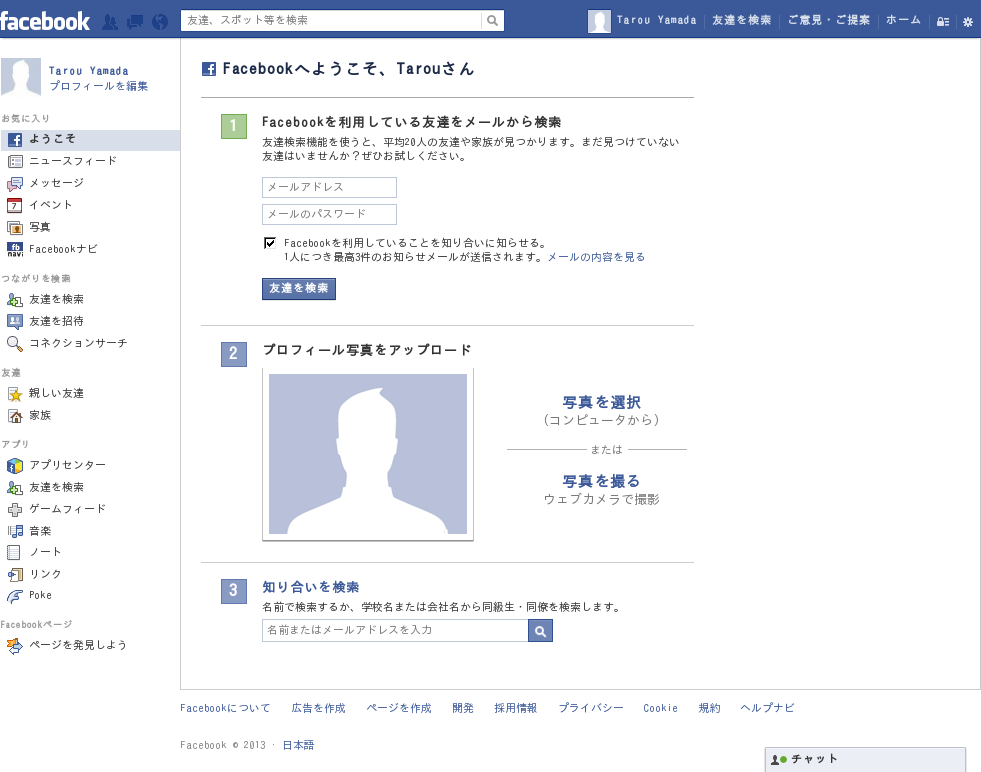Click the 家族 house icon
This screenshot has width=981, height=772.
[x=15, y=415]
